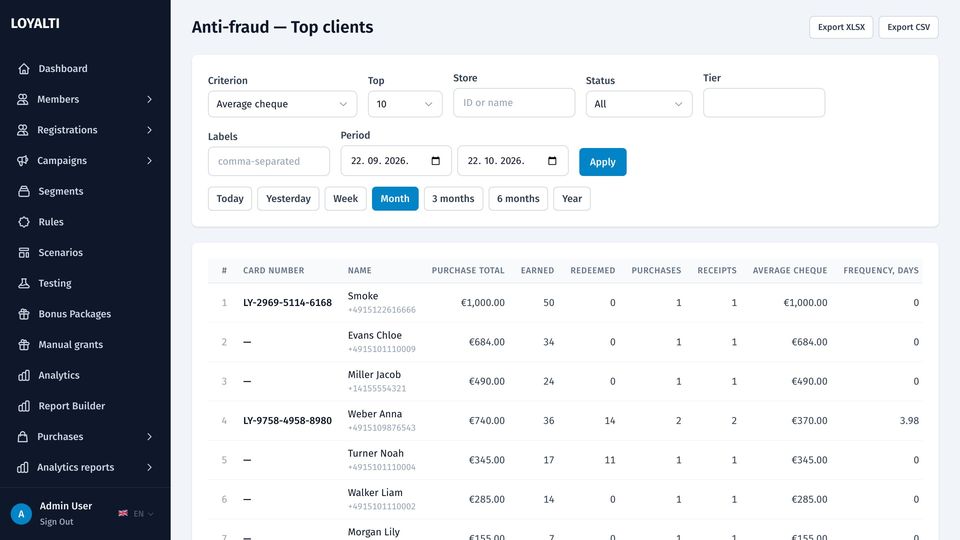This screenshot has height=540, width=960.
Task: Open the EN language selector
Action: (143, 514)
